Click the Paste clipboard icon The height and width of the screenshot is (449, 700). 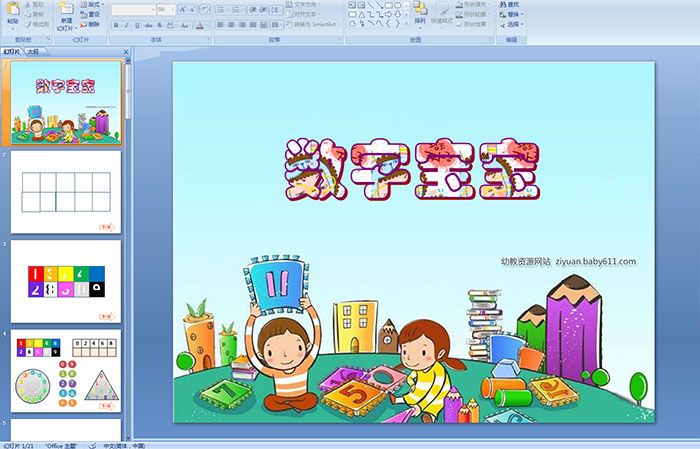click(13, 8)
